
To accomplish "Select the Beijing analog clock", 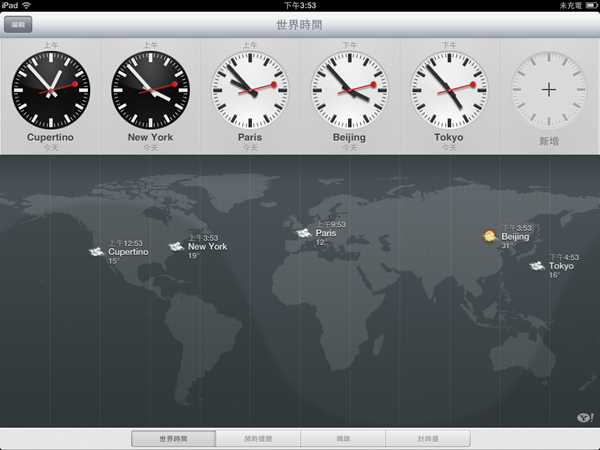I will 349,88.
